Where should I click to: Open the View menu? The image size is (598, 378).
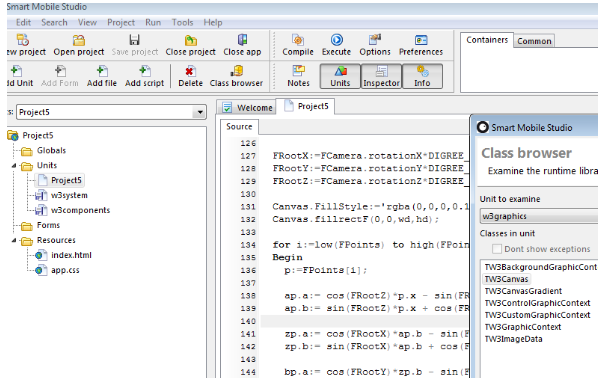coord(87,23)
